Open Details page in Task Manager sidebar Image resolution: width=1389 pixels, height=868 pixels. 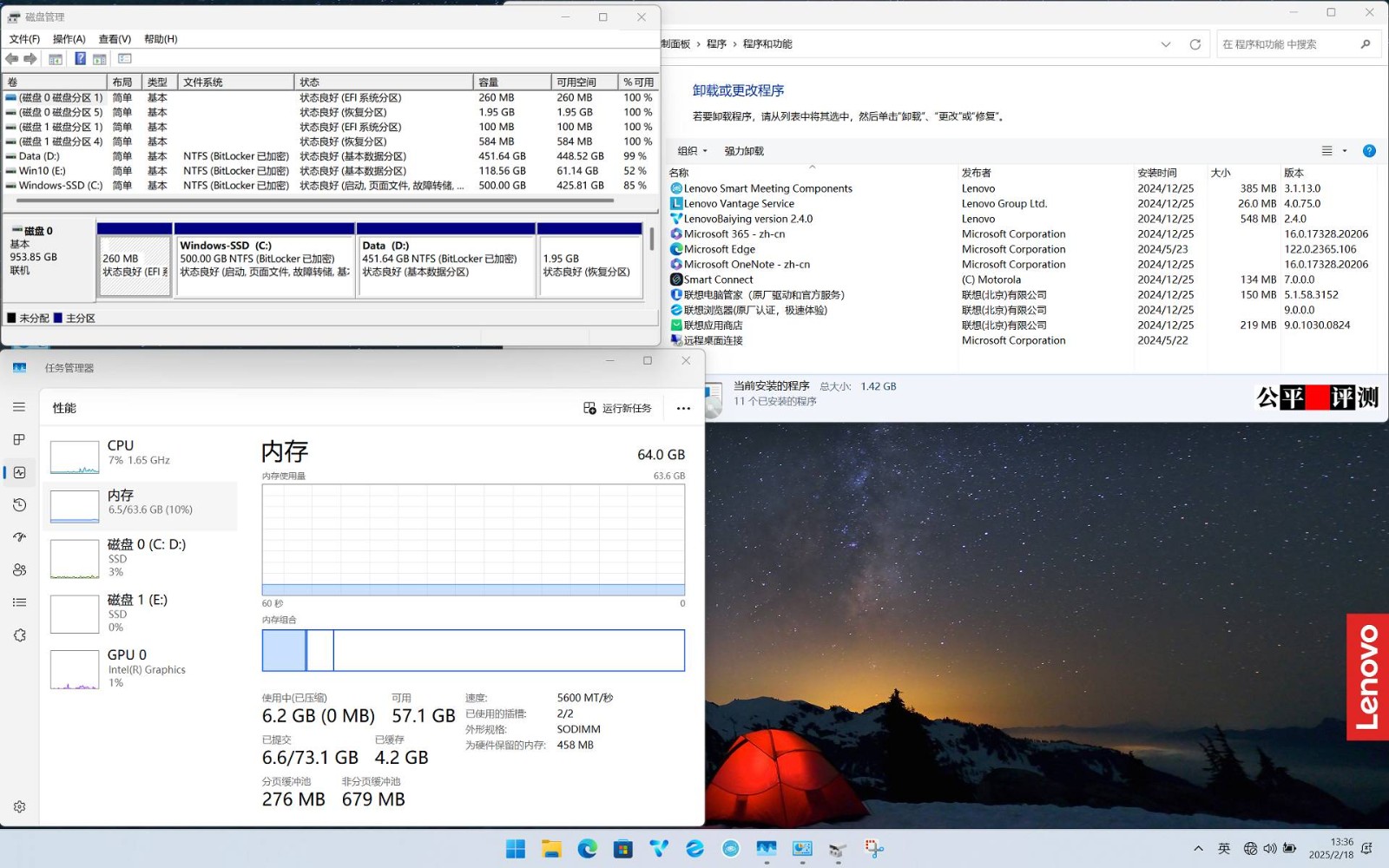pyautogui.click(x=19, y=602)
